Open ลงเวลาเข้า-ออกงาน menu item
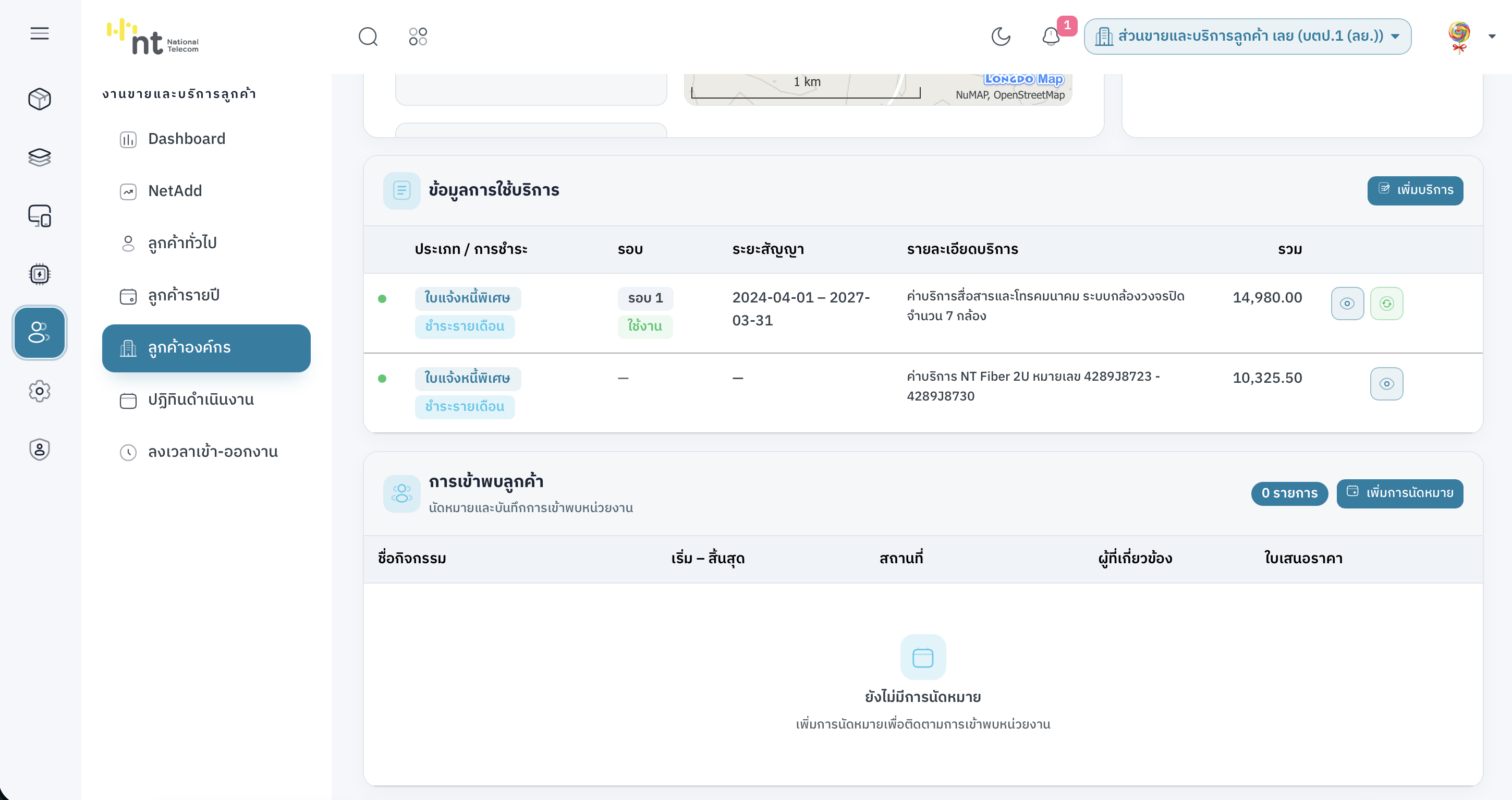The width and height of the screenshot is (1512, 800). 206,453
